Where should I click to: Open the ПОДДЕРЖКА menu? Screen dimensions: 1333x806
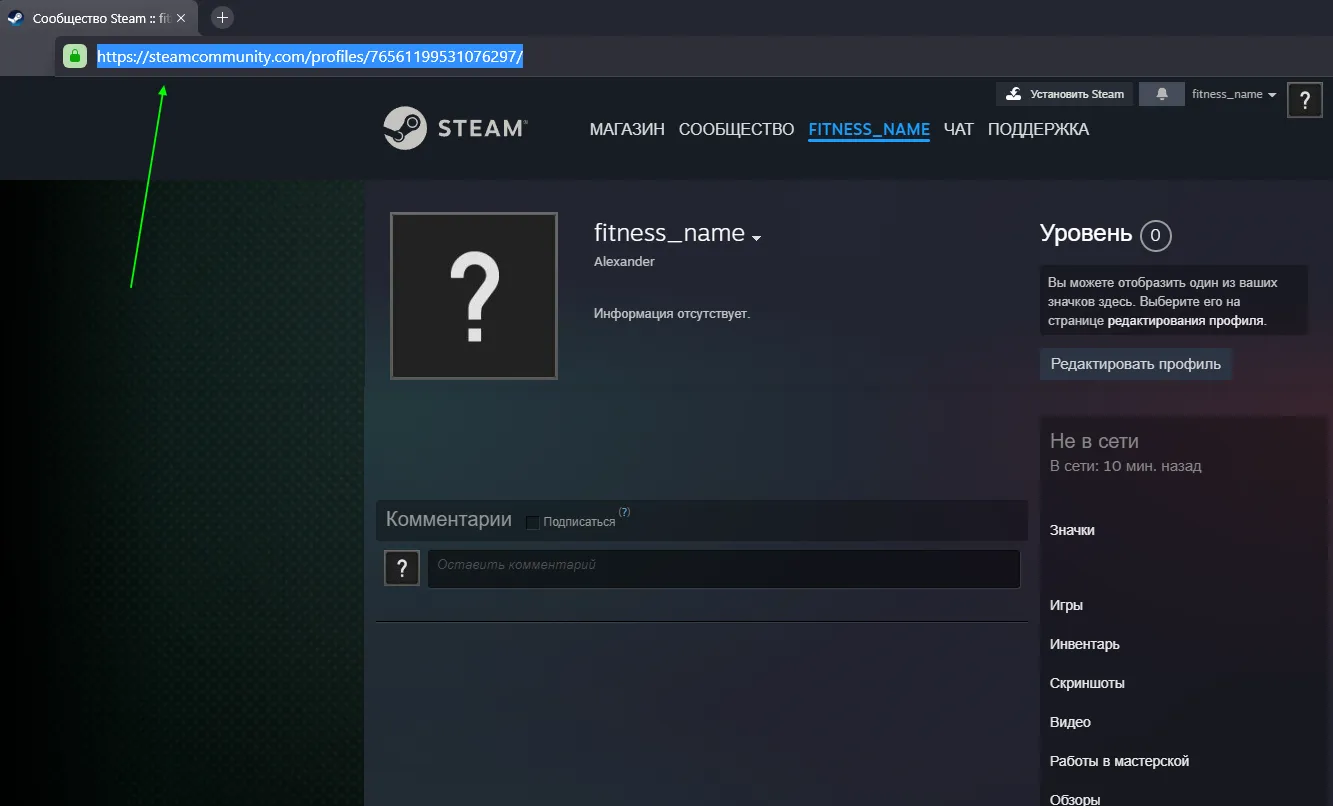point(1038,129)
